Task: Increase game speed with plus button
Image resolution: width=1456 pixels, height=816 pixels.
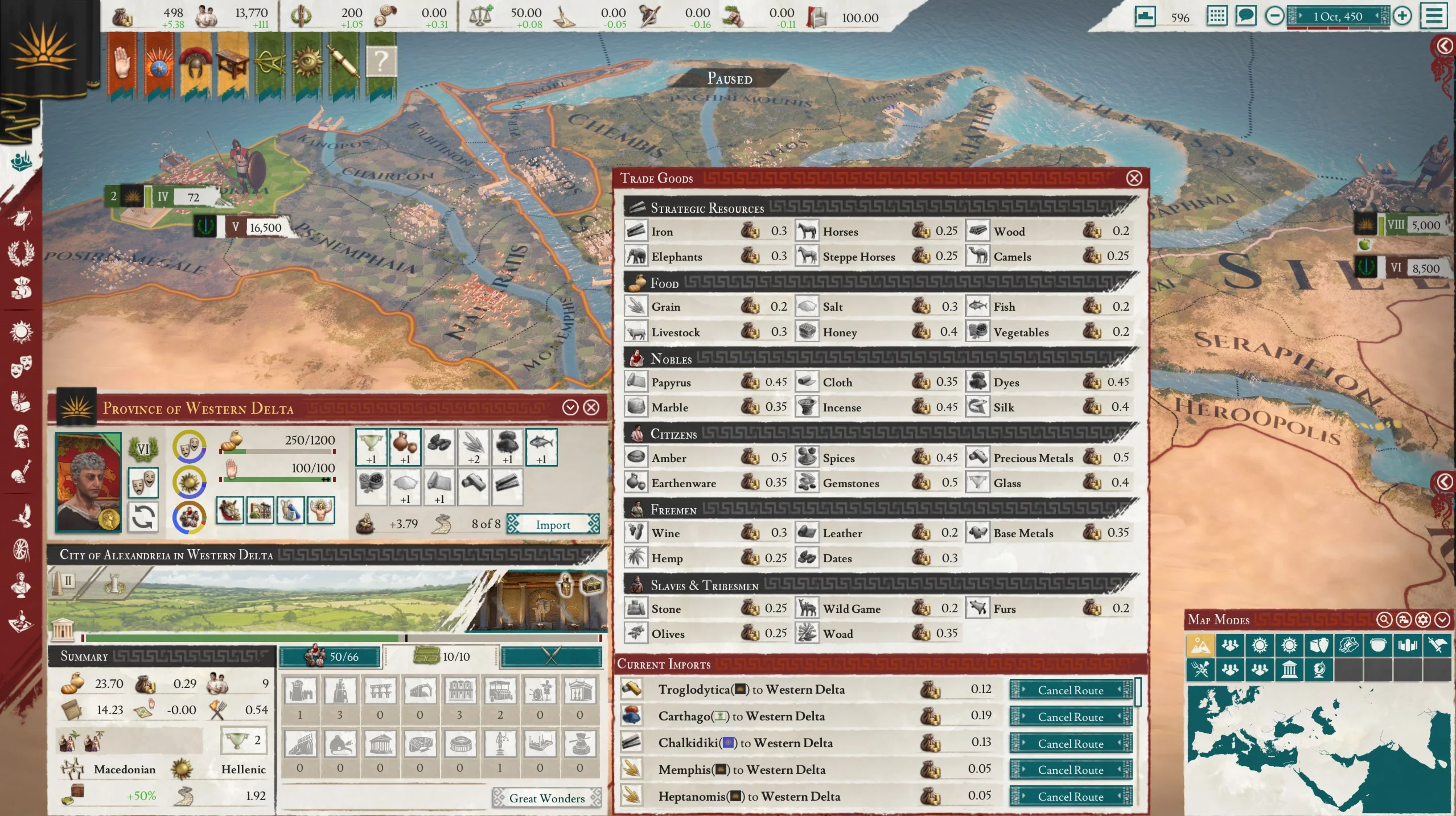Action: click(1402, 16)
